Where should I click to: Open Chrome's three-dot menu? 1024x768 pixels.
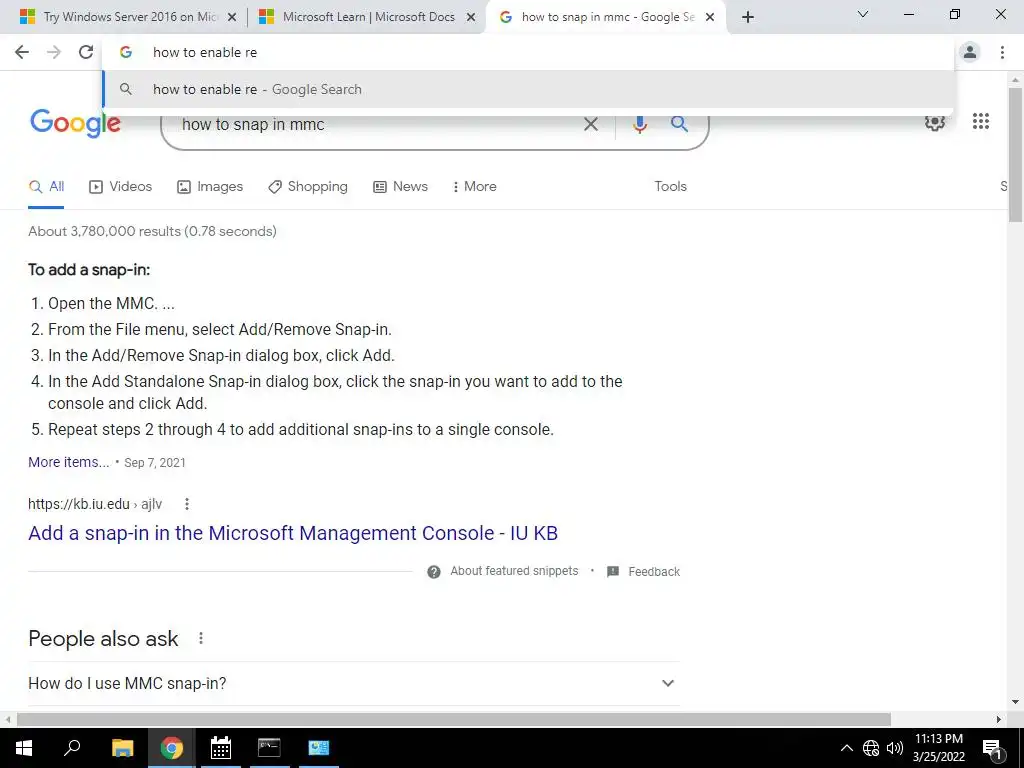pyautogui.click(x=1002, y=52)
